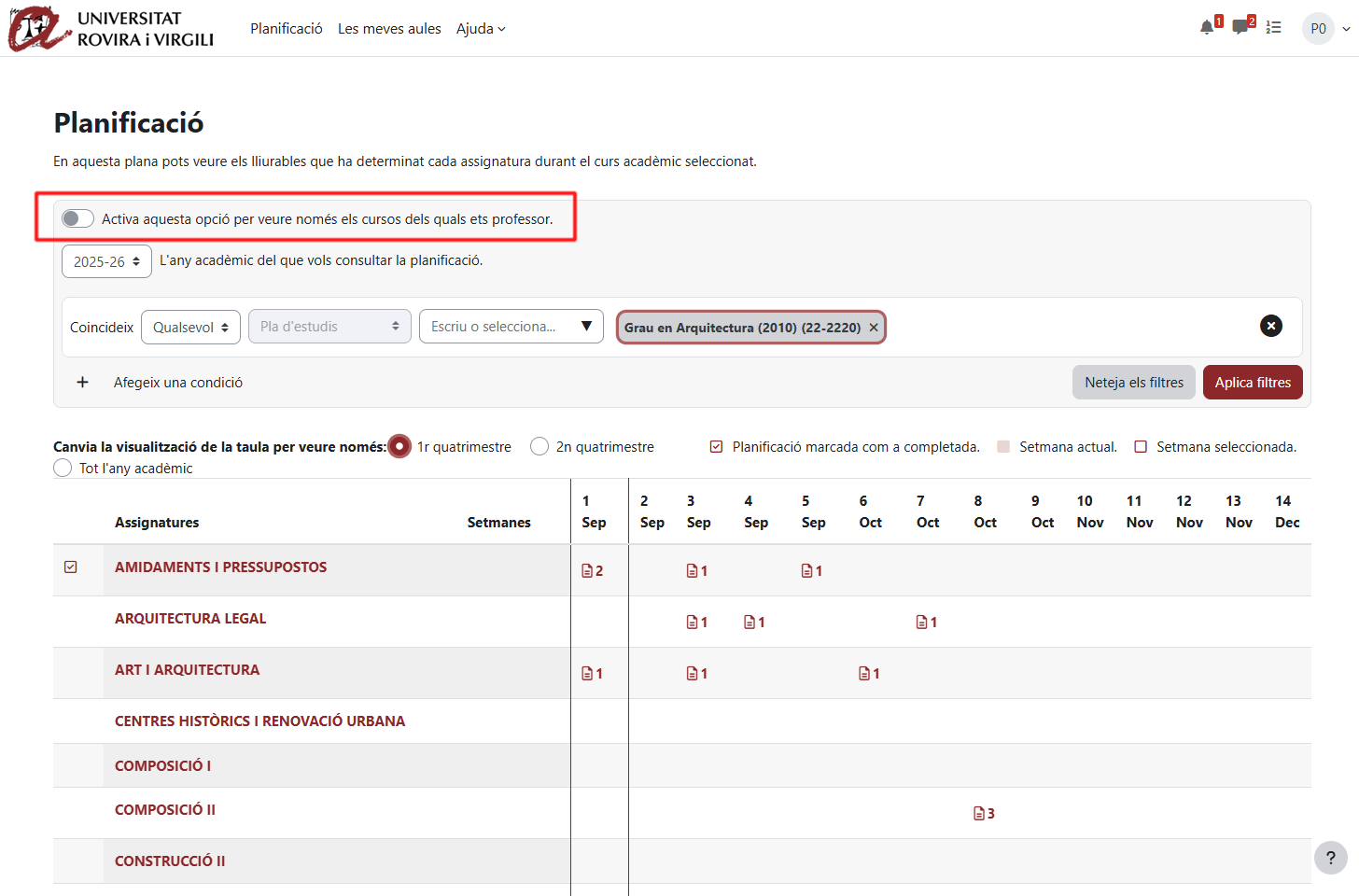Open the messages chat bubble icon
This screenshot has width=1359, height=896.
click(1240, 28)
